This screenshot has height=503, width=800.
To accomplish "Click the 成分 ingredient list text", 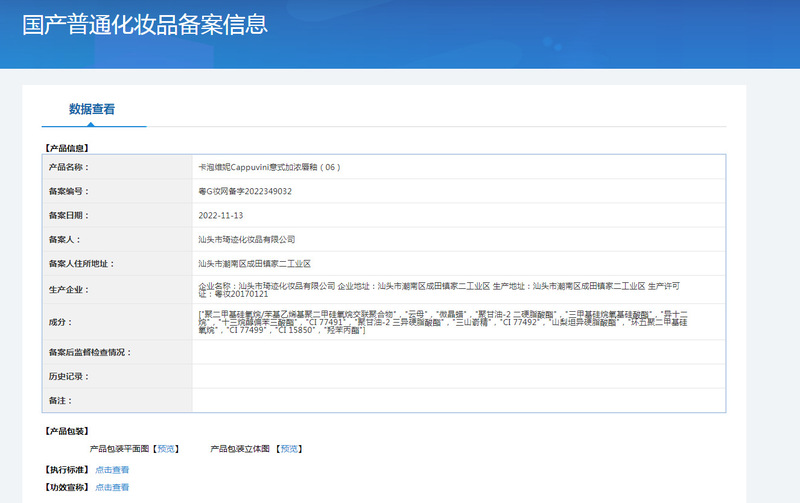I will click(443, 322).
